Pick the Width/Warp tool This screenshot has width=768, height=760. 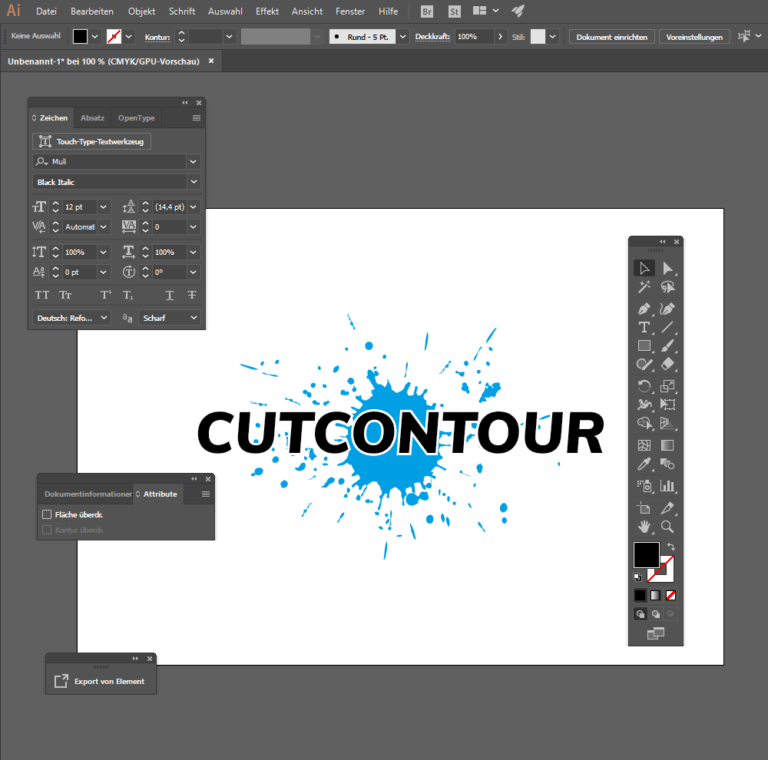[644, 404]
